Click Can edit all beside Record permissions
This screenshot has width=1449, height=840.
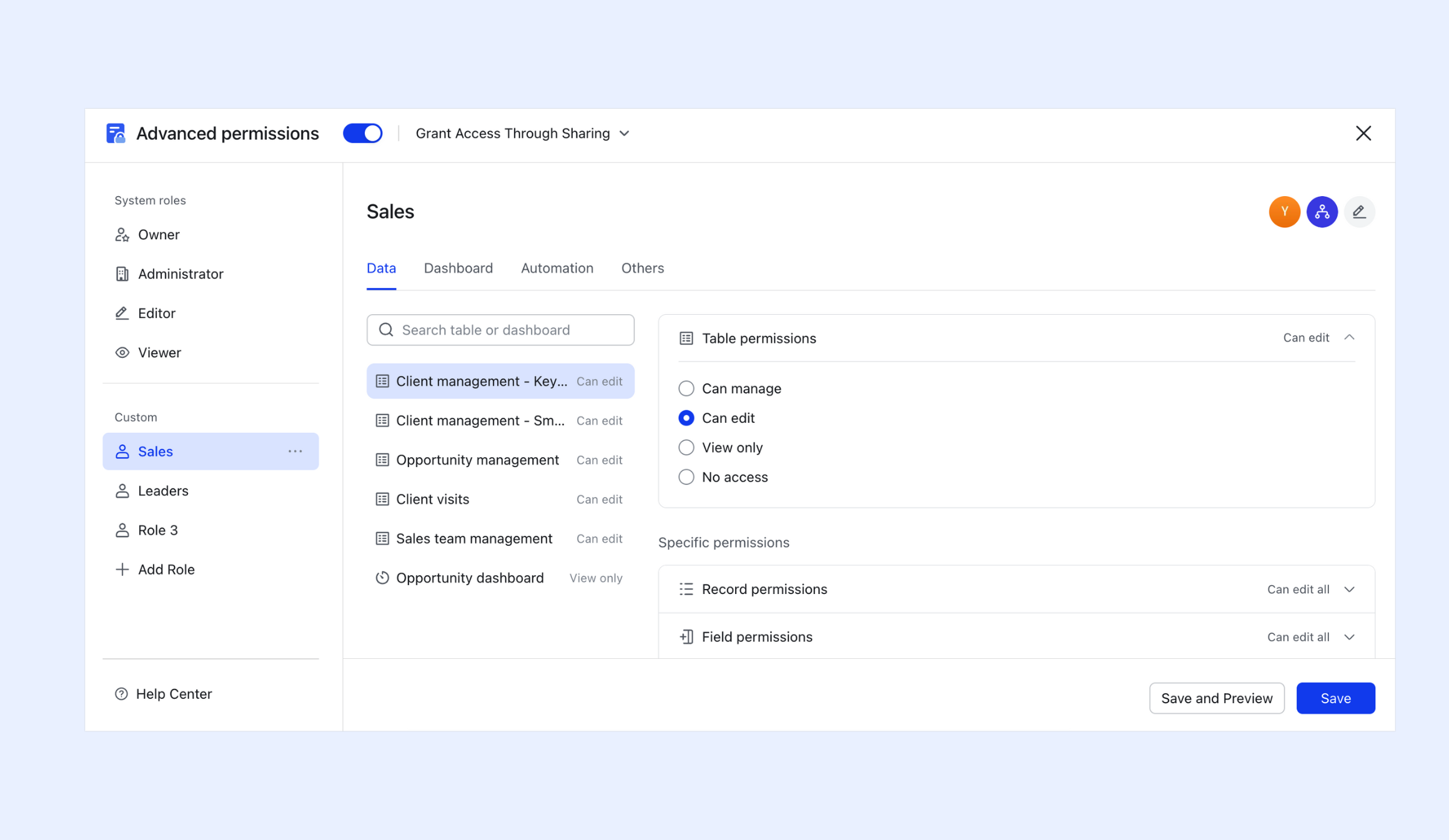(x=1298, y=590)
